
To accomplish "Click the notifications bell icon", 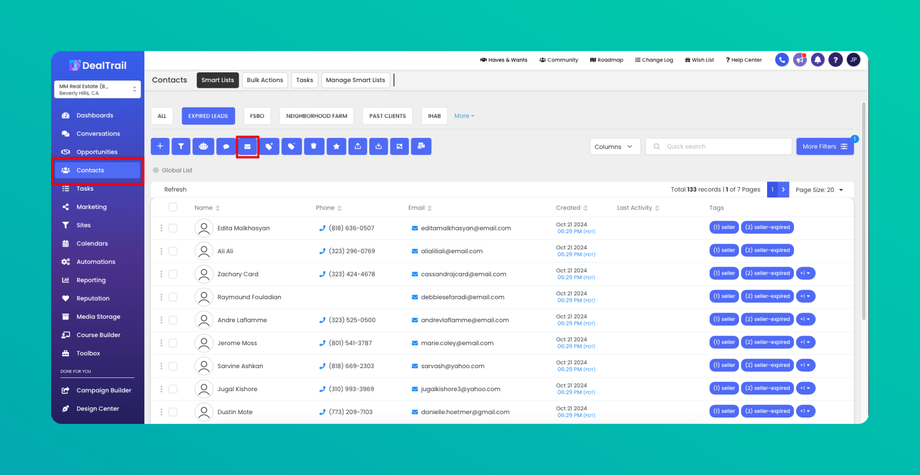I will click(x=817, y=60).
